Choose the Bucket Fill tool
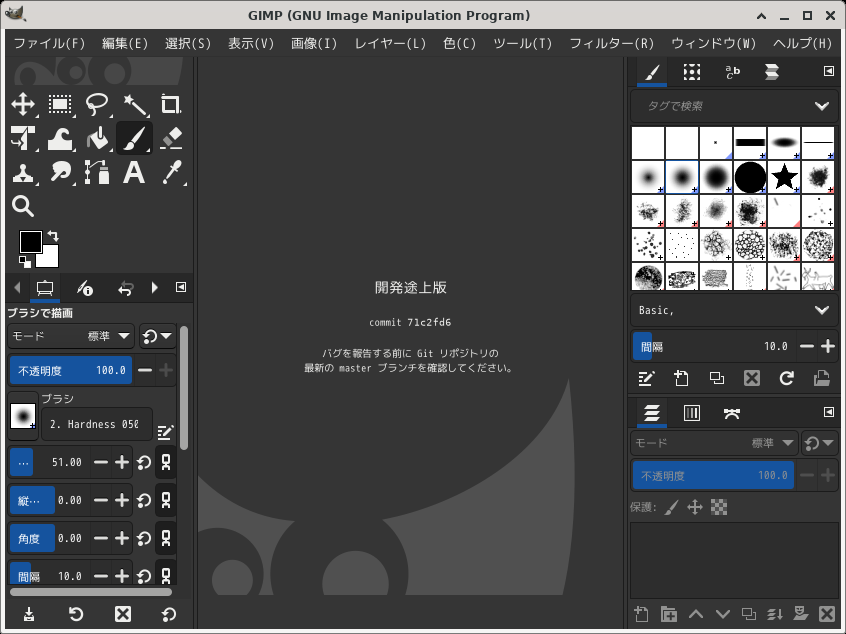846x634 pixels. pos(97,139)
